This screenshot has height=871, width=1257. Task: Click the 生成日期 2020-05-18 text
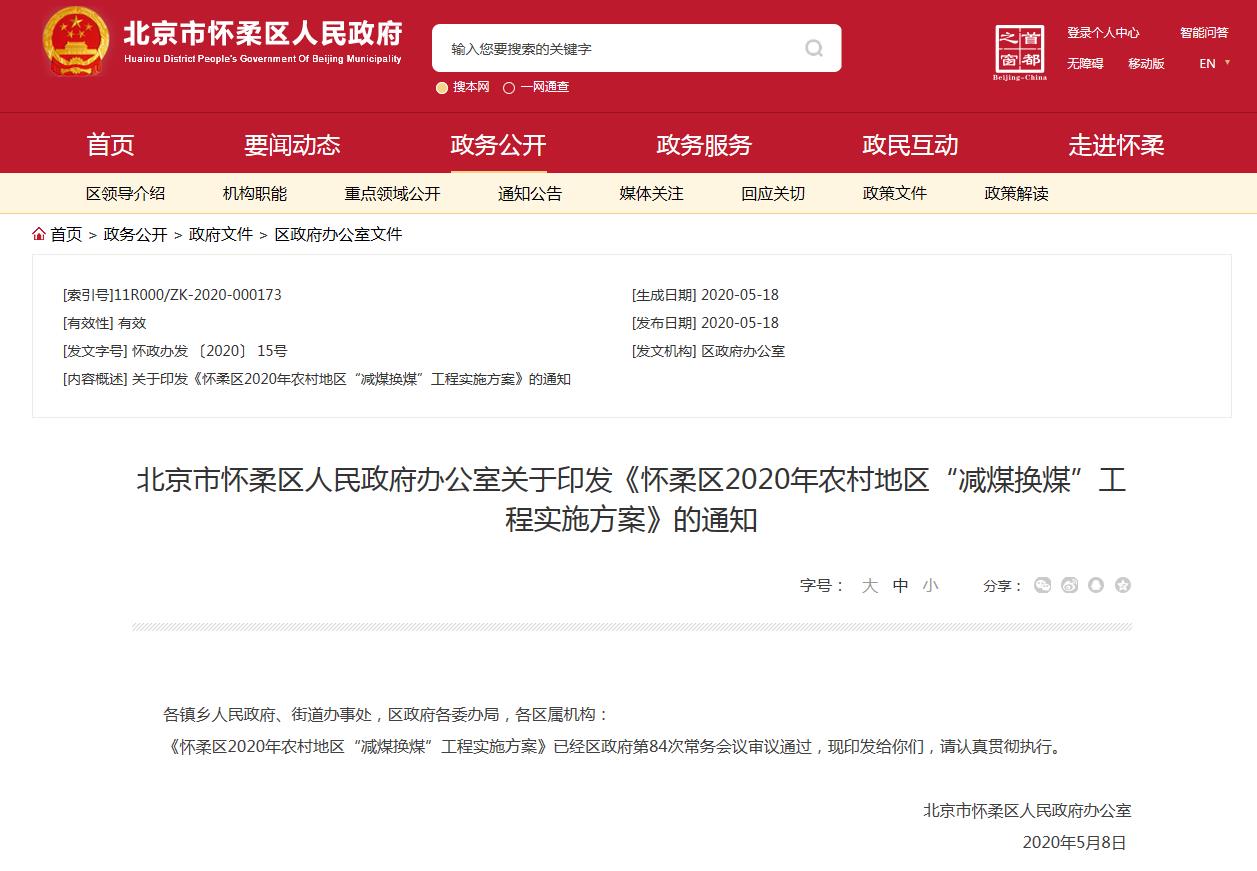705,295
